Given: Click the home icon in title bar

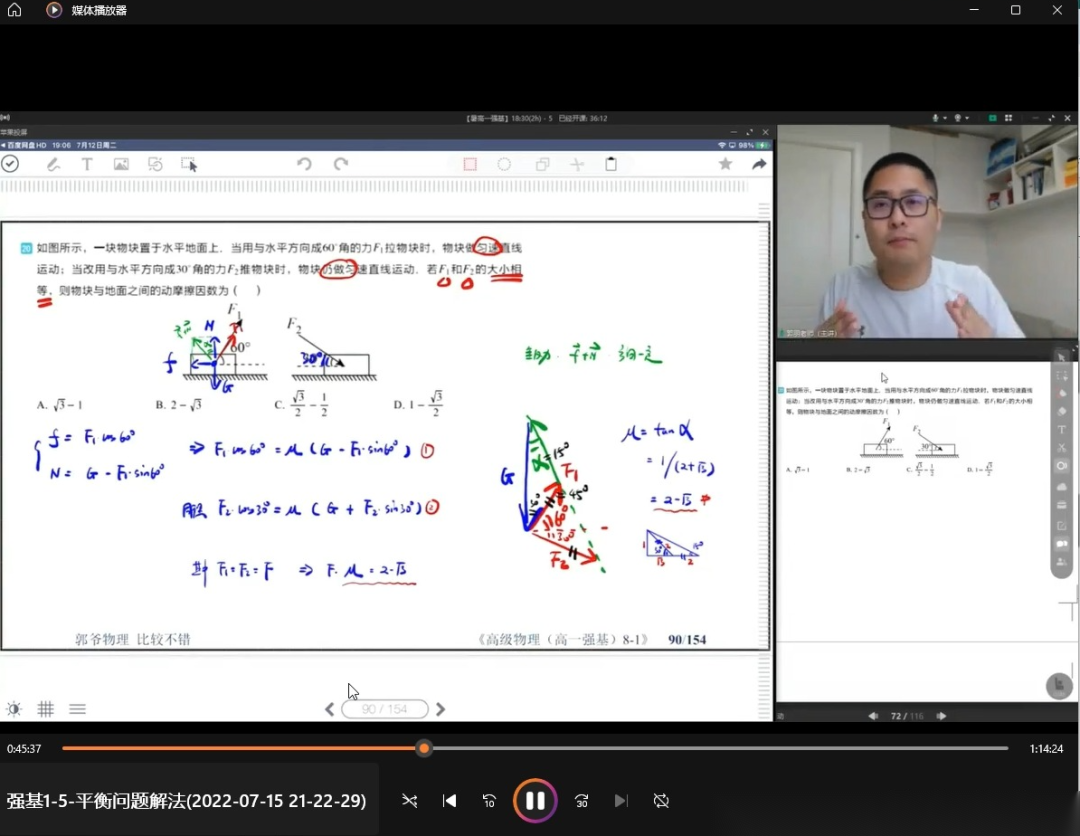Looking at the screenshot, I should point(14,10).
